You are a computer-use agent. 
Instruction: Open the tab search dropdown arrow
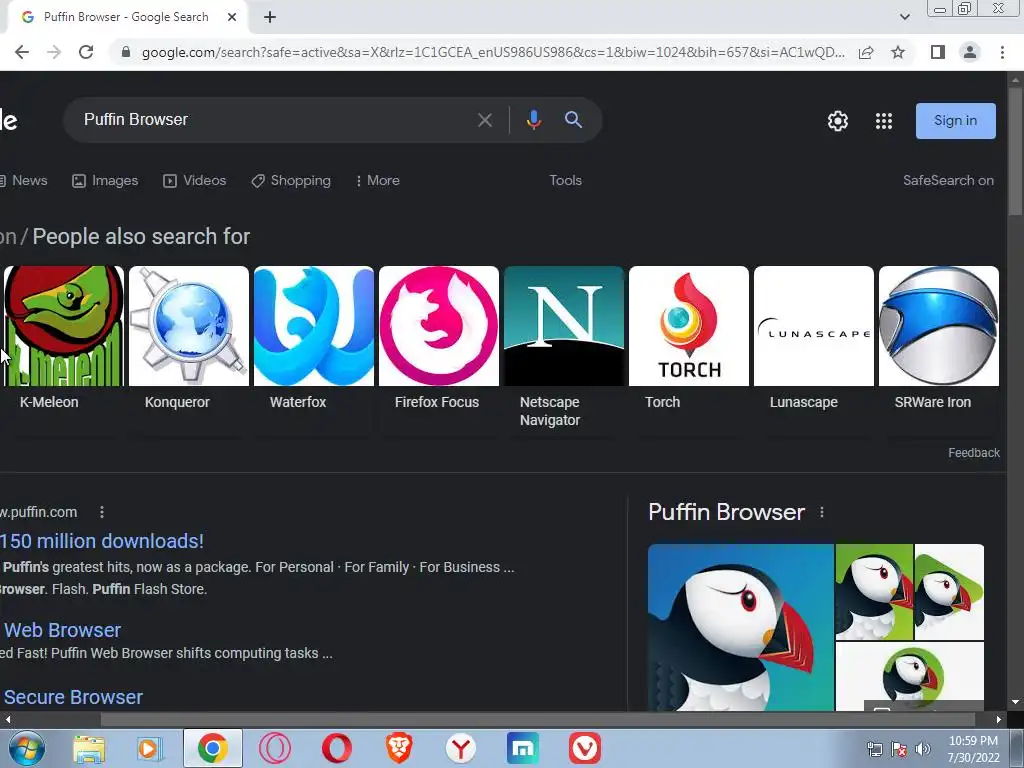point(904,18)
